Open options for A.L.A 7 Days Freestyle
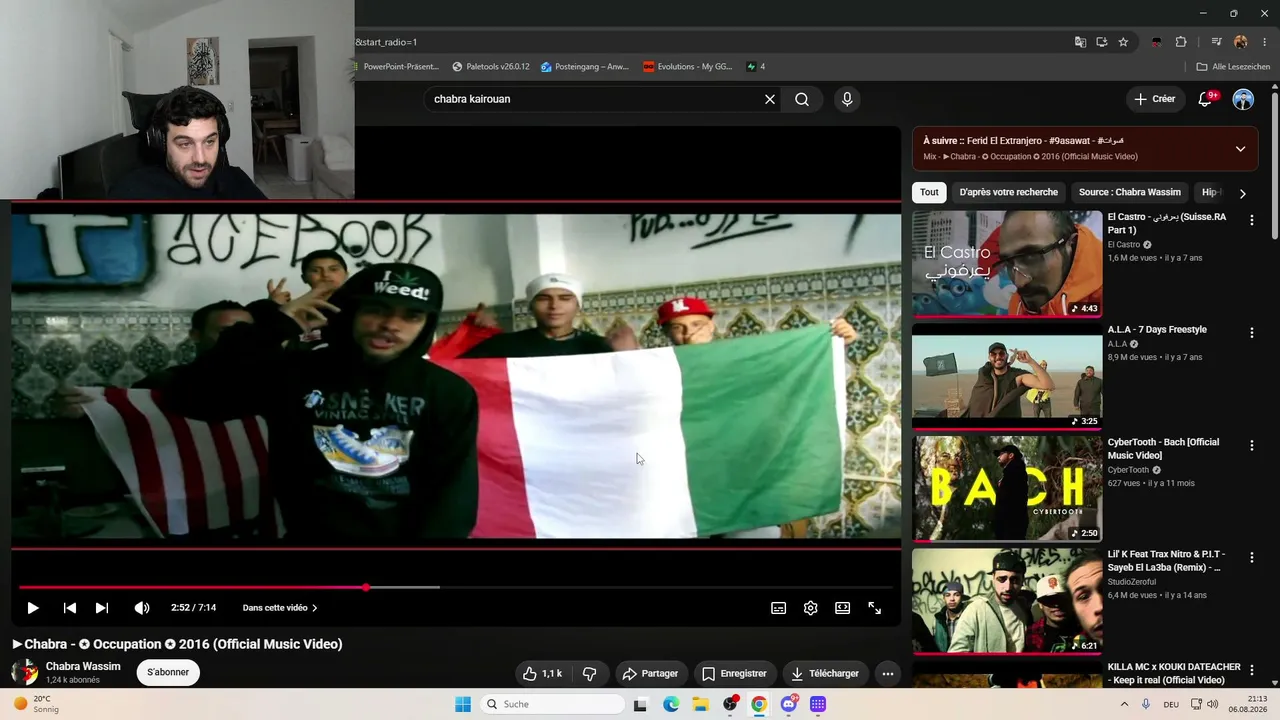1280x720 pixels. tap(1252, 333)
